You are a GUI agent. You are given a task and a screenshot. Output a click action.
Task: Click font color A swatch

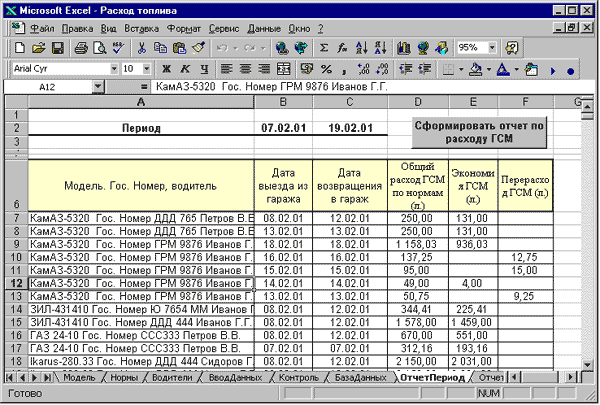tap(503, 69)
